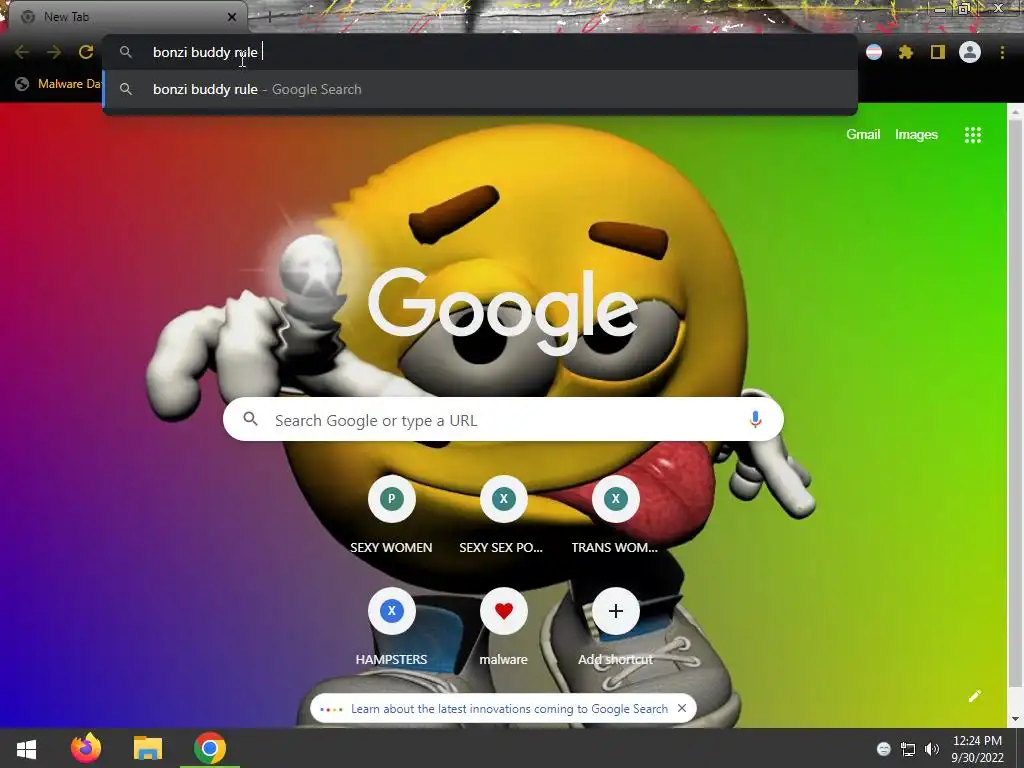This screenshot has height=768, width=1024.
Task: Open the Gmail link
Action: coord(863,135)
